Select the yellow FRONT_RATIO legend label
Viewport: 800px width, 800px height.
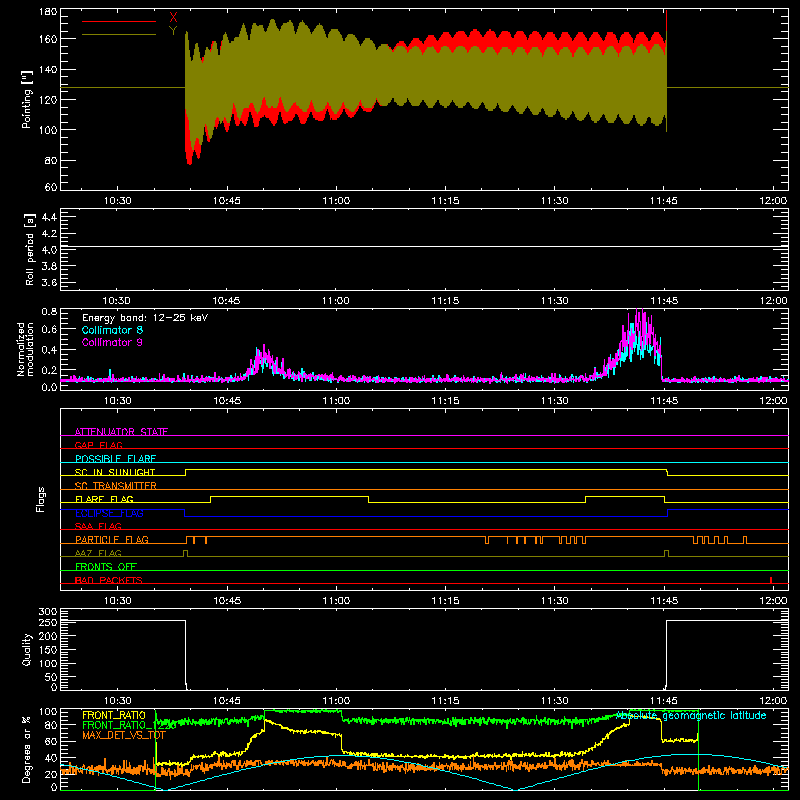pyautogui.click(x=114, y=715)
